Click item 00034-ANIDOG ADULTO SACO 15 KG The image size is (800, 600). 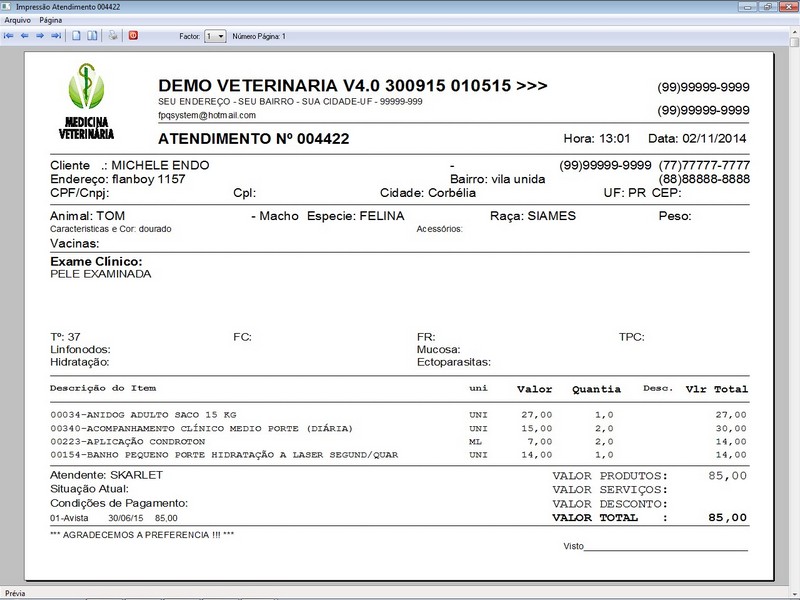[x=143, y=415]
